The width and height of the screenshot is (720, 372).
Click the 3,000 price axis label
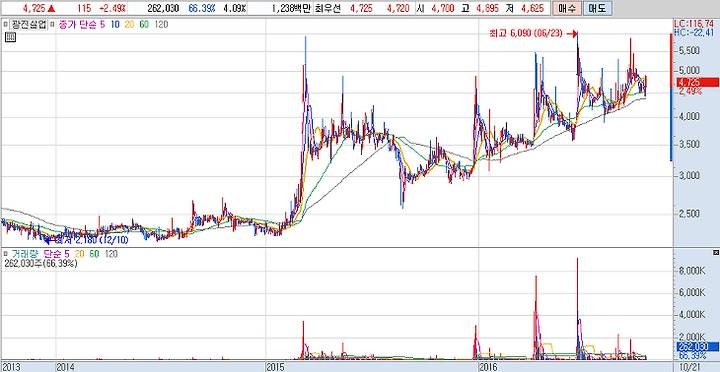click(690, 176)
